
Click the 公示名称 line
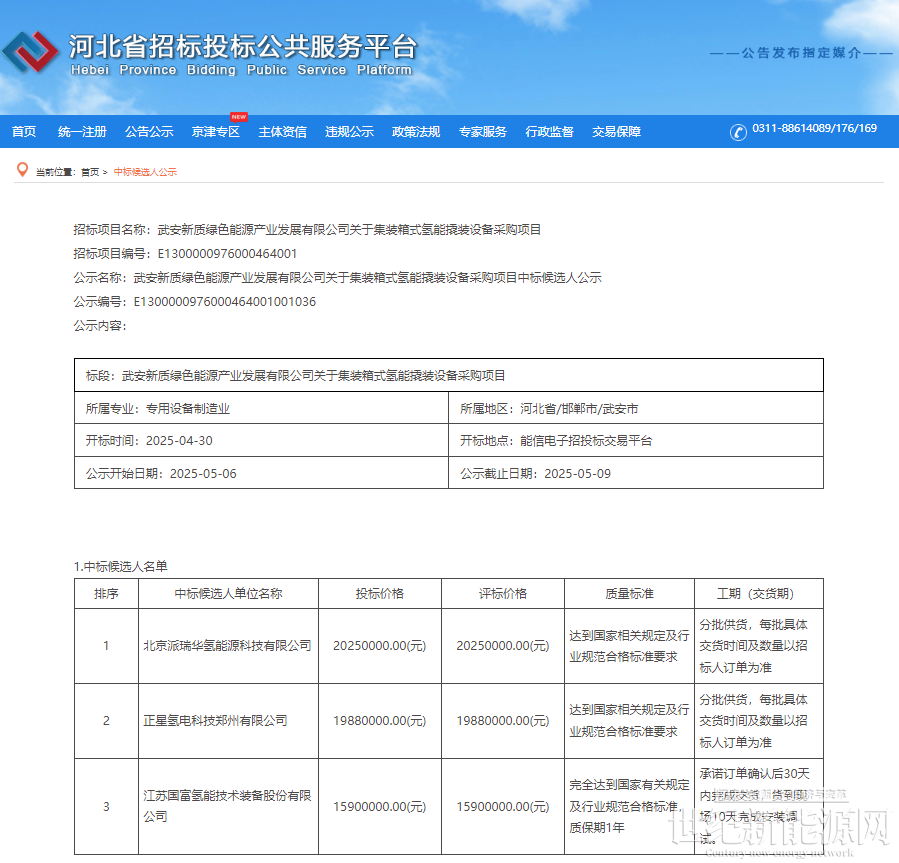(338, 278)
